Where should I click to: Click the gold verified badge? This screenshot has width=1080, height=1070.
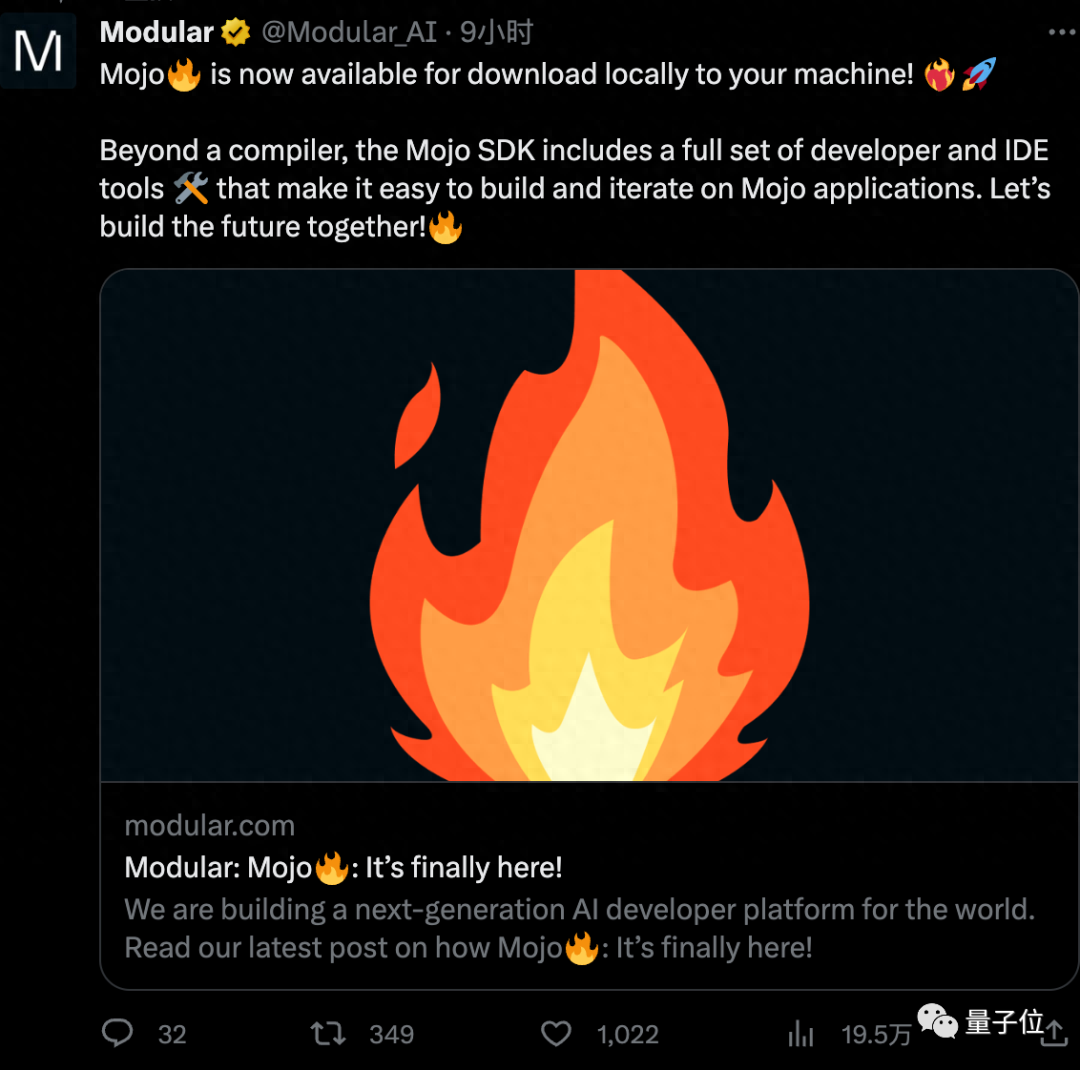tap(236, 33)
